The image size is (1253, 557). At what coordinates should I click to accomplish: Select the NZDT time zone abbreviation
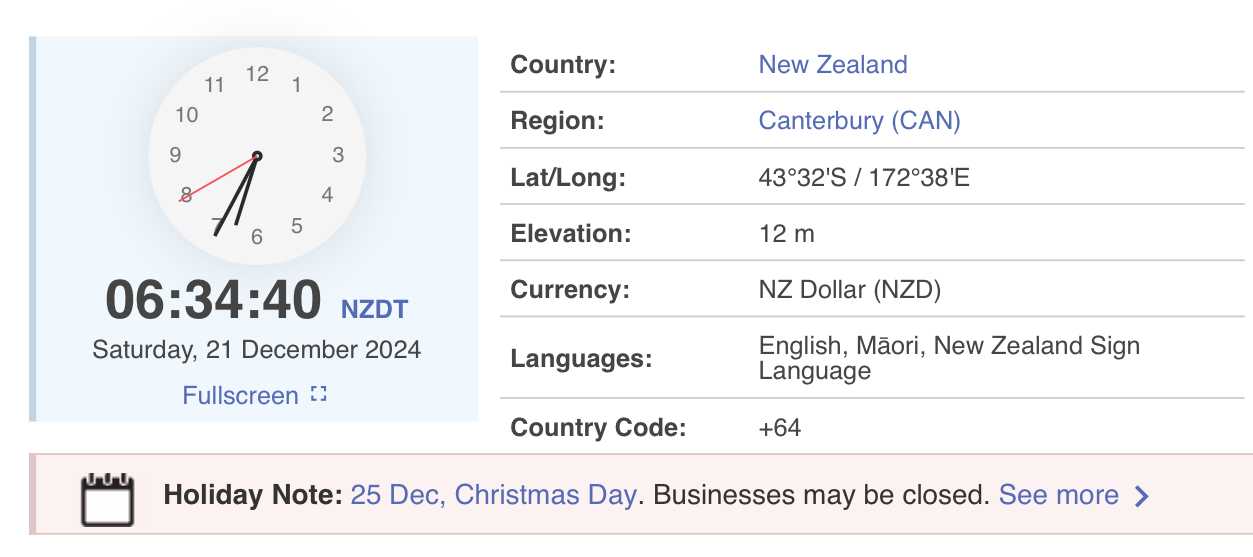click(x=375, y=309)
